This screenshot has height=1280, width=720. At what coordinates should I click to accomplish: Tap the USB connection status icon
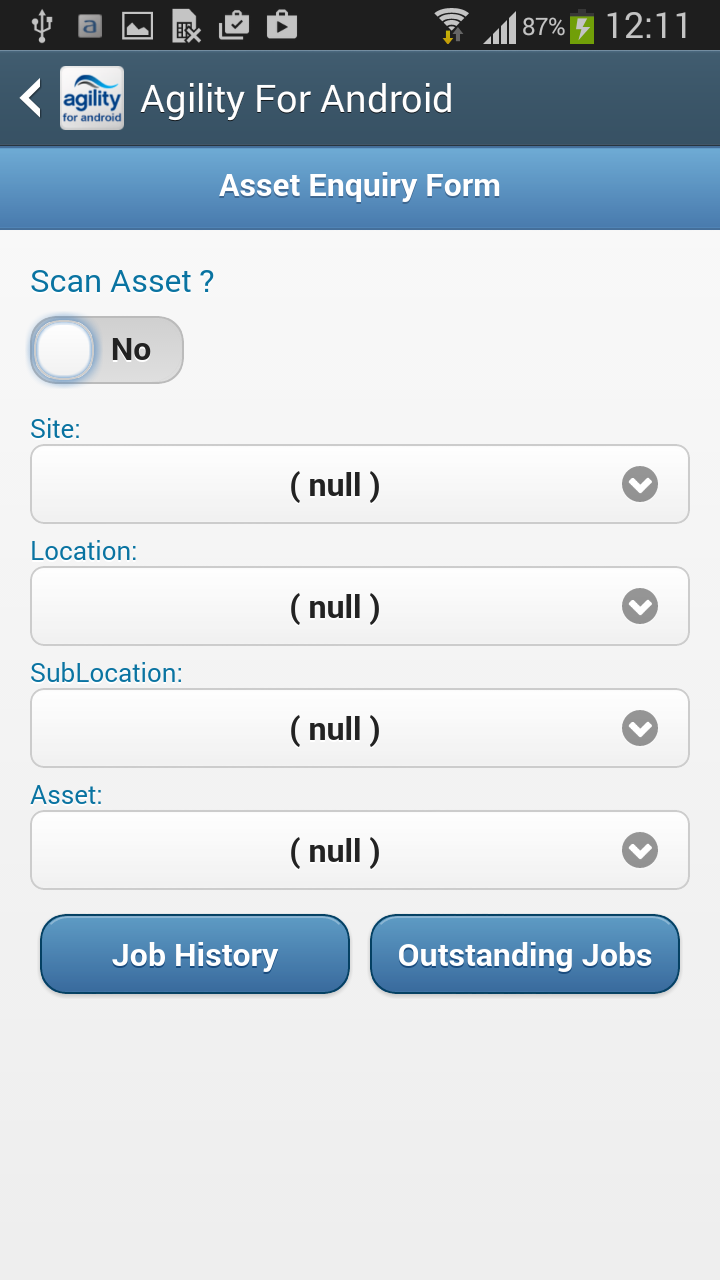click(x=41, y=25)
